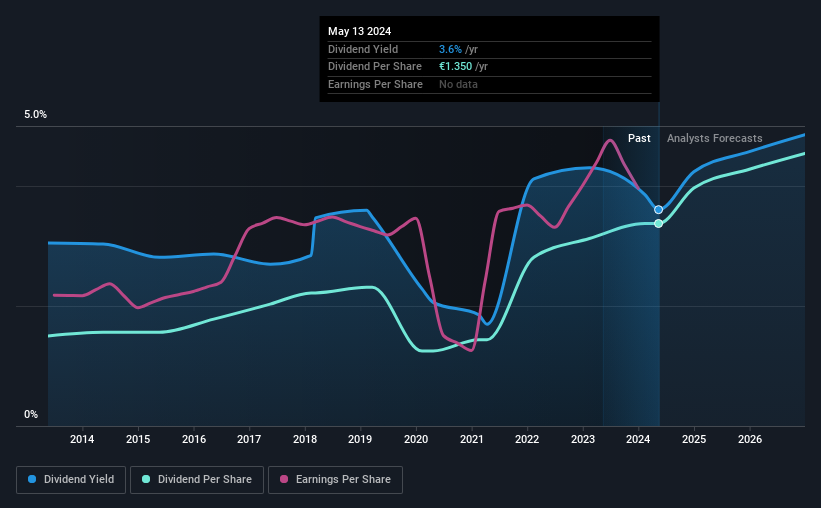Select the 2022 x-axis label

click(x=527, y=439)
